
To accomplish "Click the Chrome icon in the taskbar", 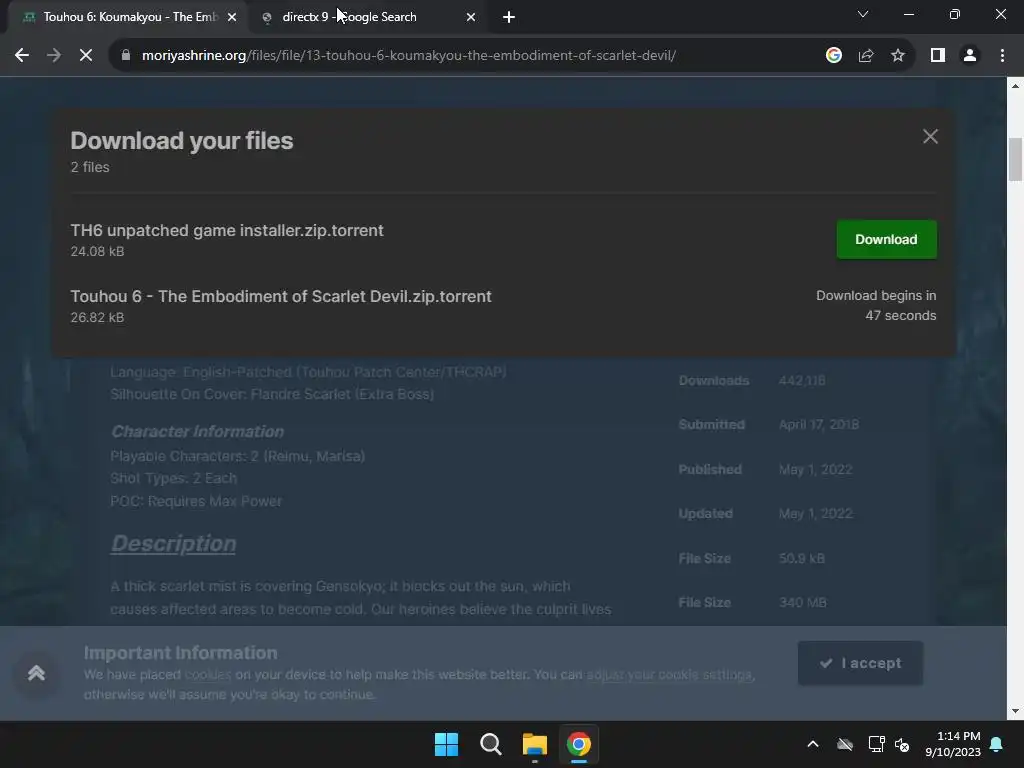I will tap(579, 744).
